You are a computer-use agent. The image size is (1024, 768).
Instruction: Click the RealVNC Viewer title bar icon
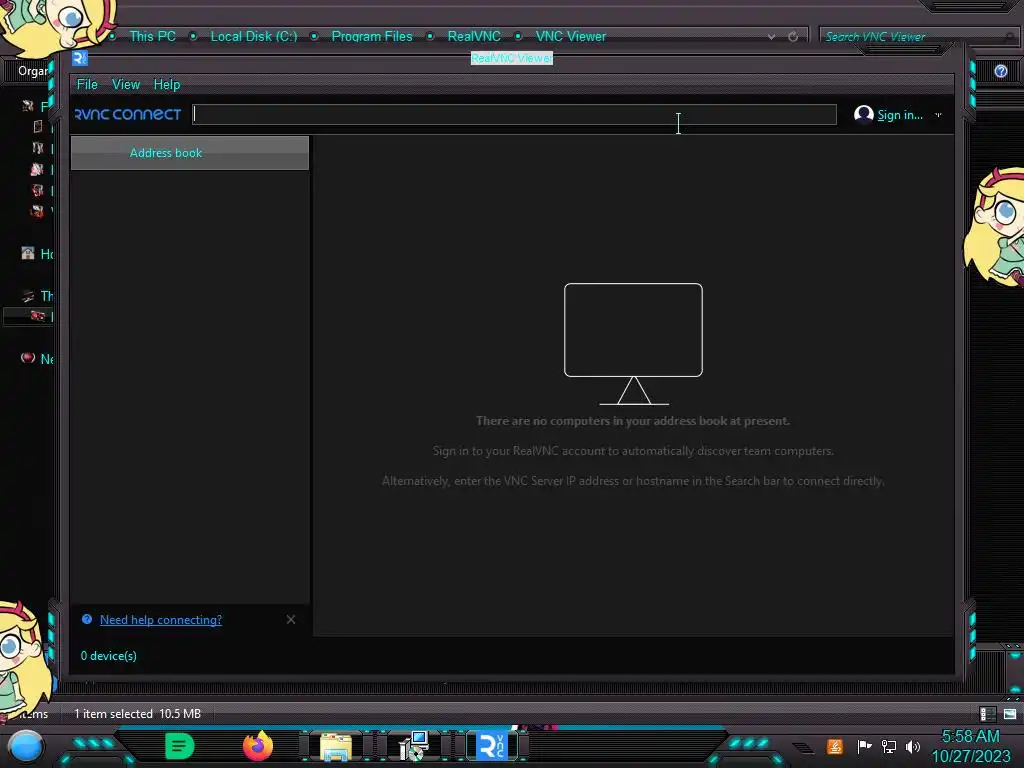click(x=80, y=58)
